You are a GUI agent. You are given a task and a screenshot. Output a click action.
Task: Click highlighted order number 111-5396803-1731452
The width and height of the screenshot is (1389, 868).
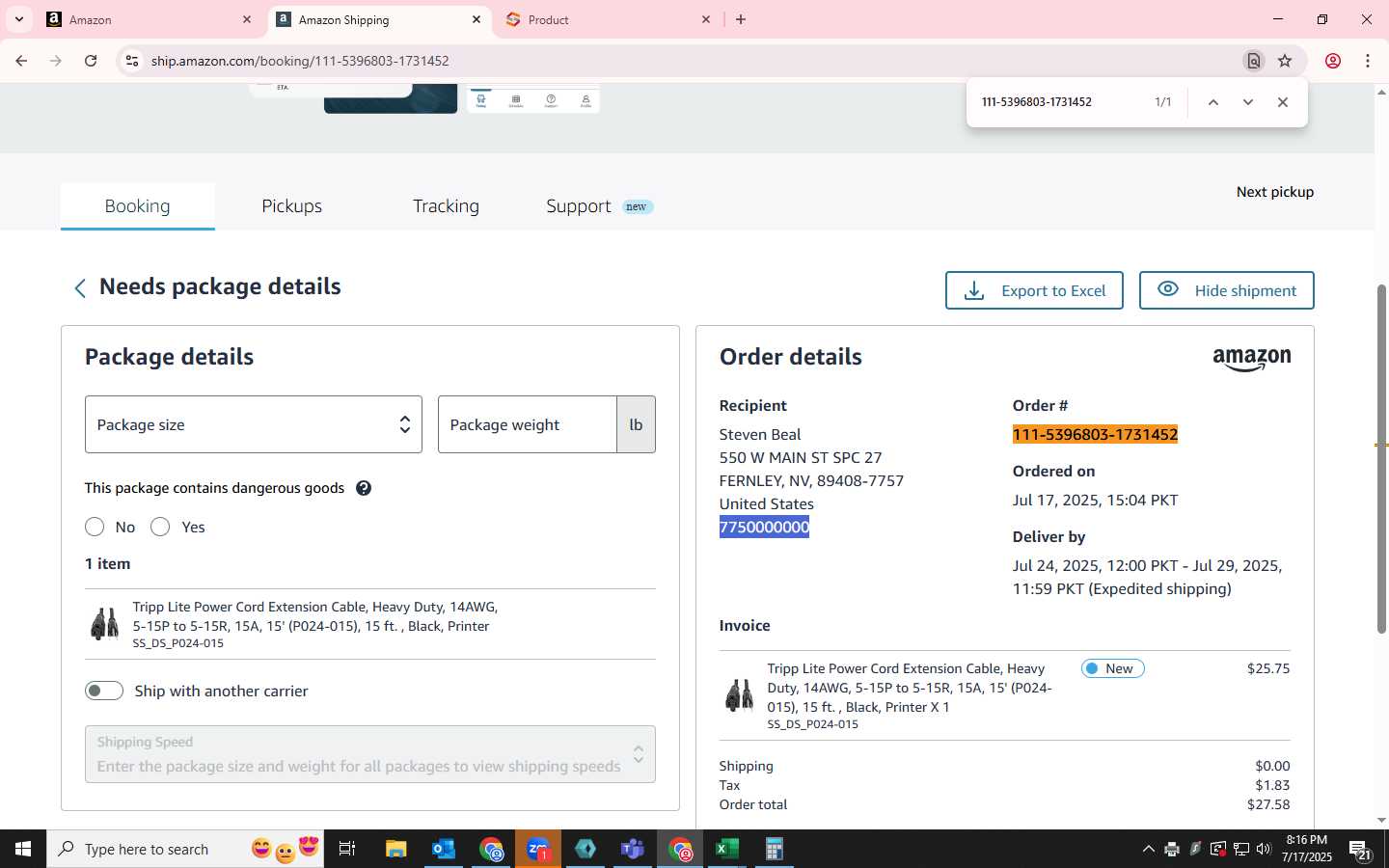tap(1095, 435)
